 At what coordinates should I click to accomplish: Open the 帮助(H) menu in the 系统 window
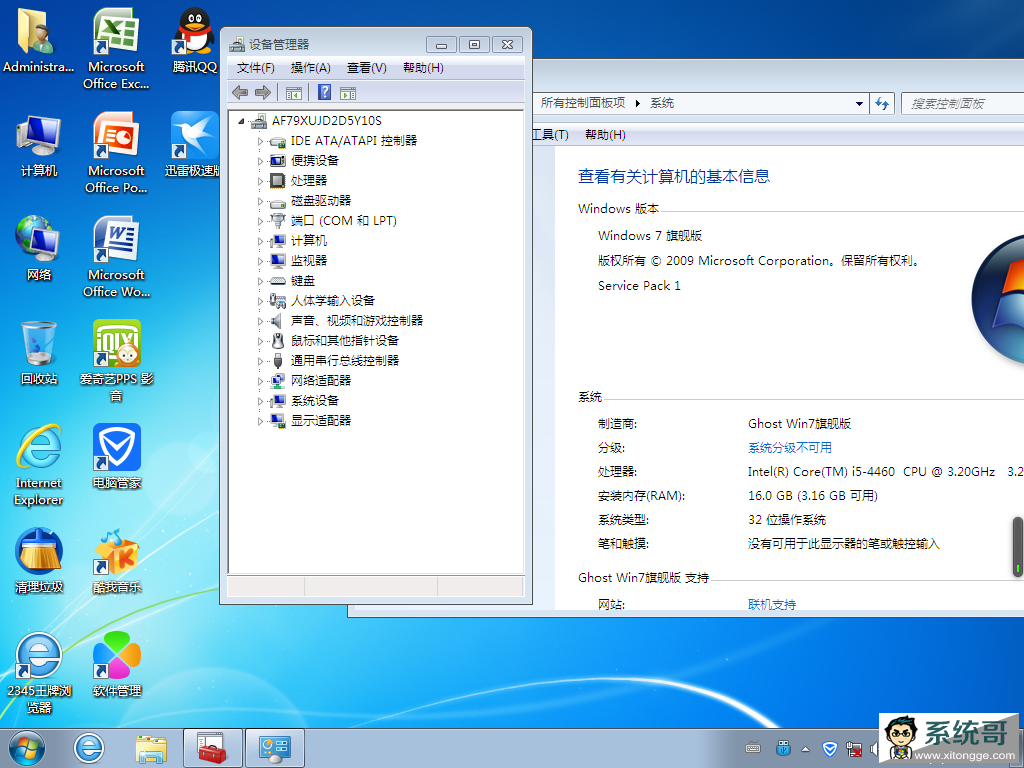(x=605, y=135)
